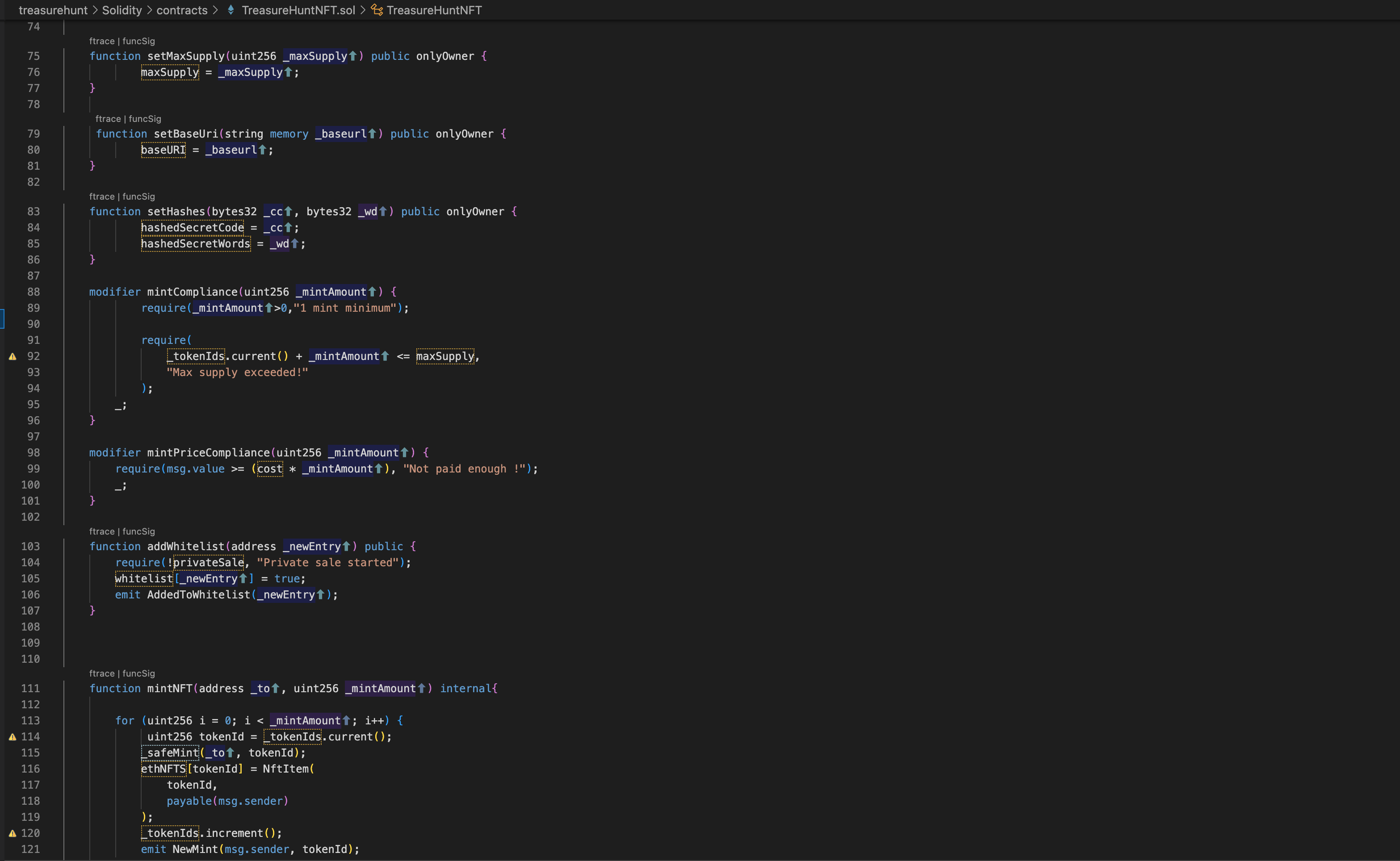Image resolution: width=1400 pixels, height=861 pixels.
Task: Click ftrace link above setMaxSupply function
Action: click(101, 41)
